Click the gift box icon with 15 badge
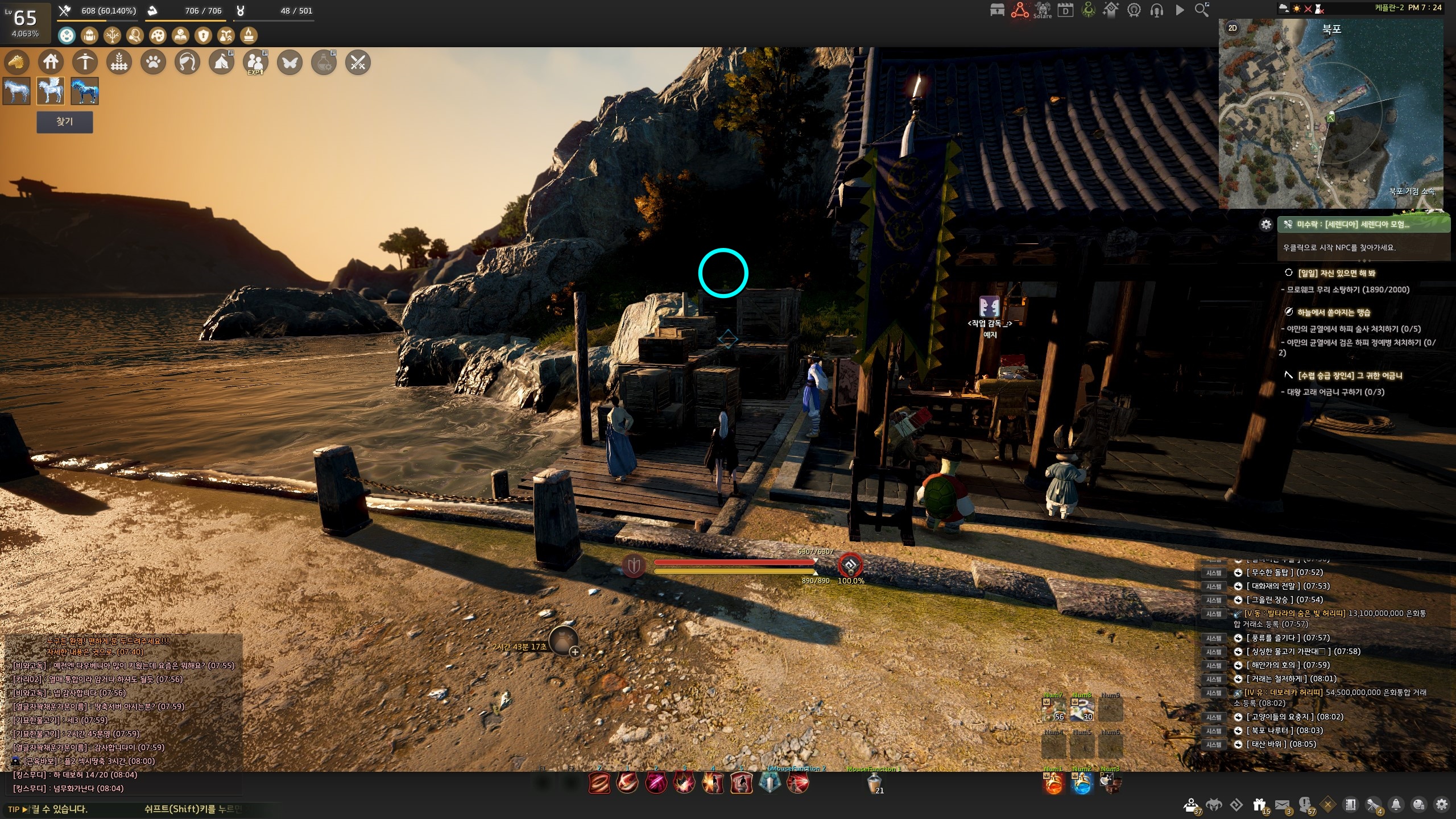Screen dimensions: 1456x819 coord(1259,805)
